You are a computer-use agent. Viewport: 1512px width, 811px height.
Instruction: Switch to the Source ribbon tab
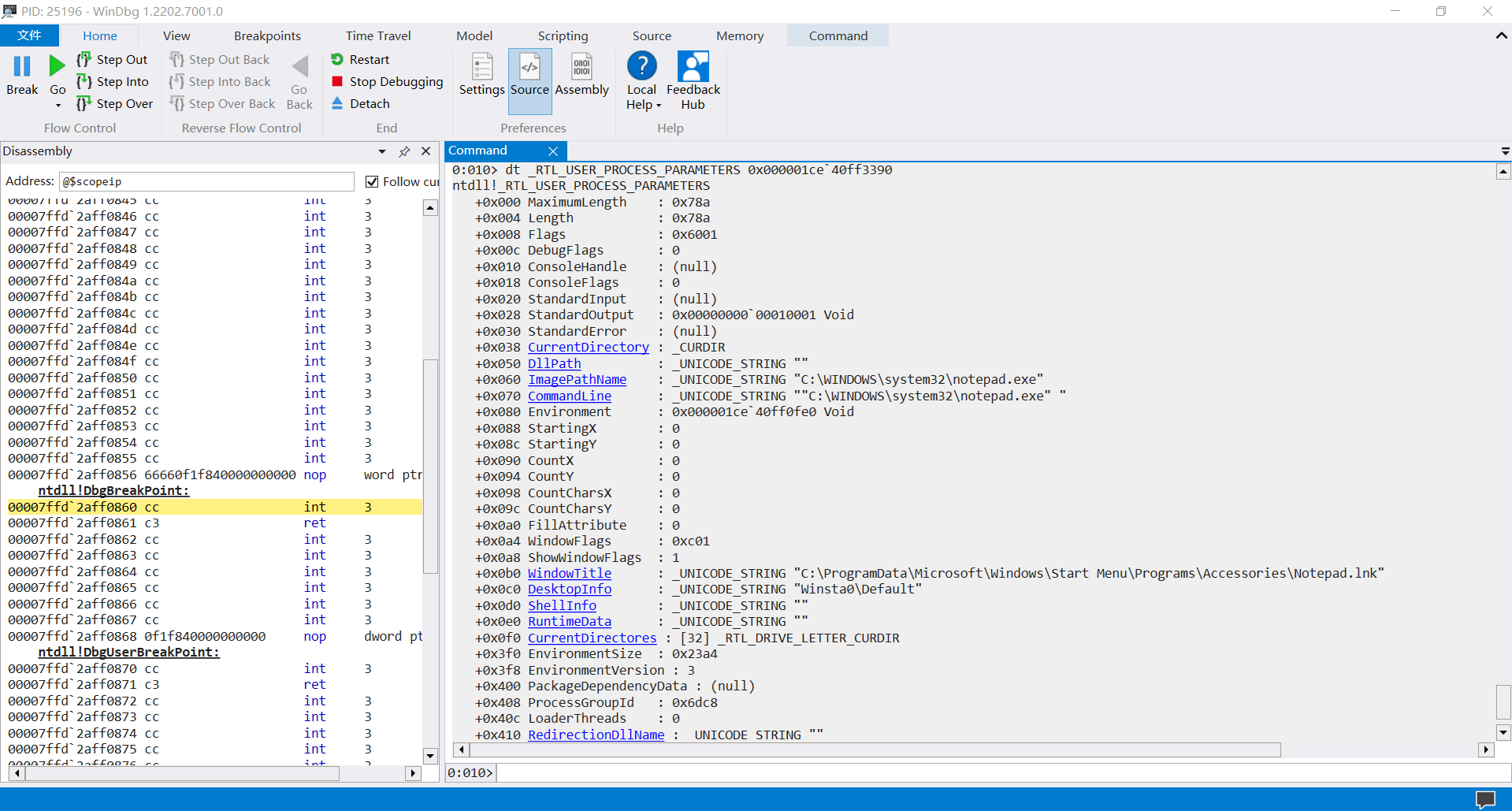point(652,35)
